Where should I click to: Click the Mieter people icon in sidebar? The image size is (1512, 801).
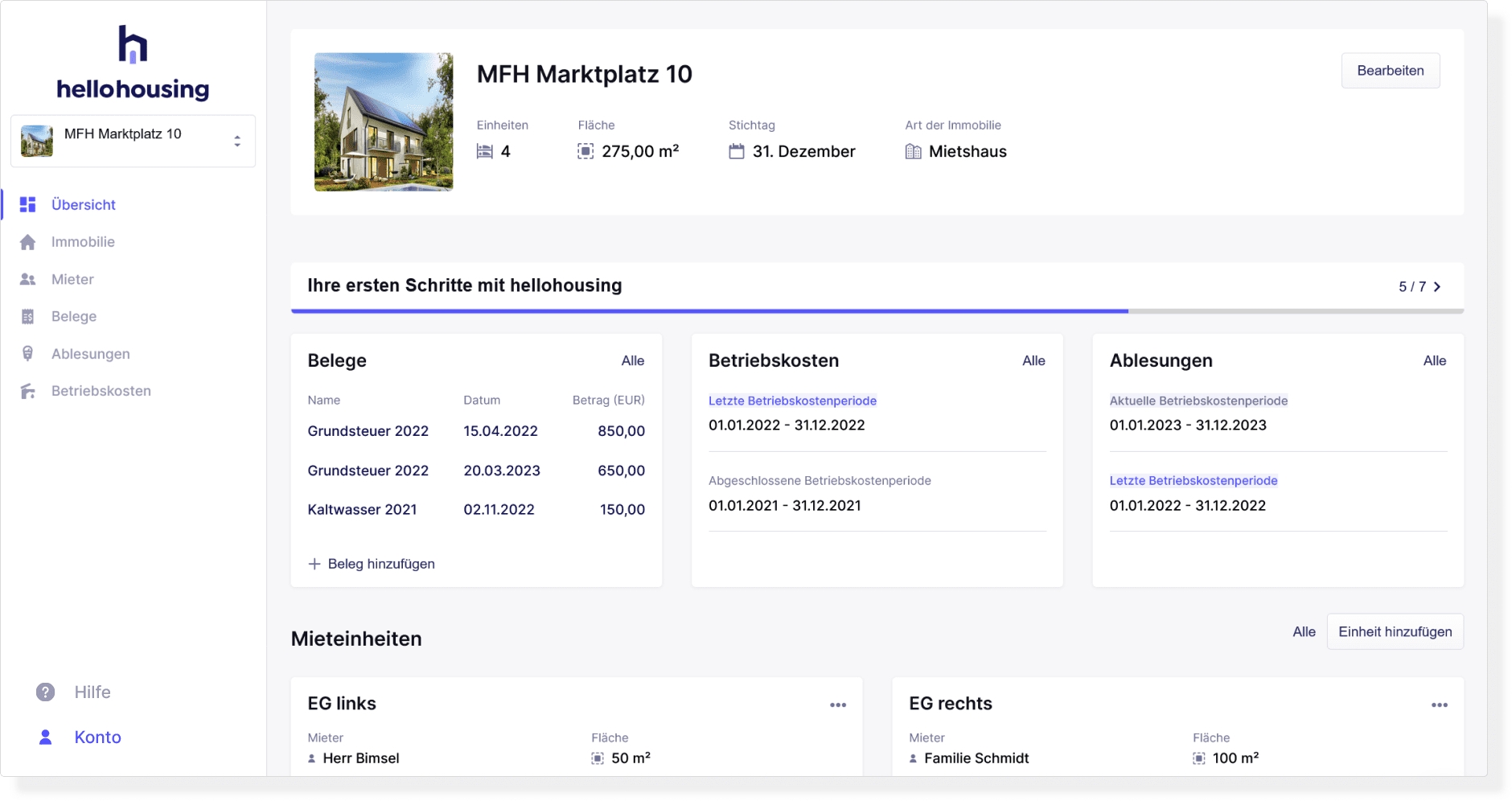click(x=28, y=279)
